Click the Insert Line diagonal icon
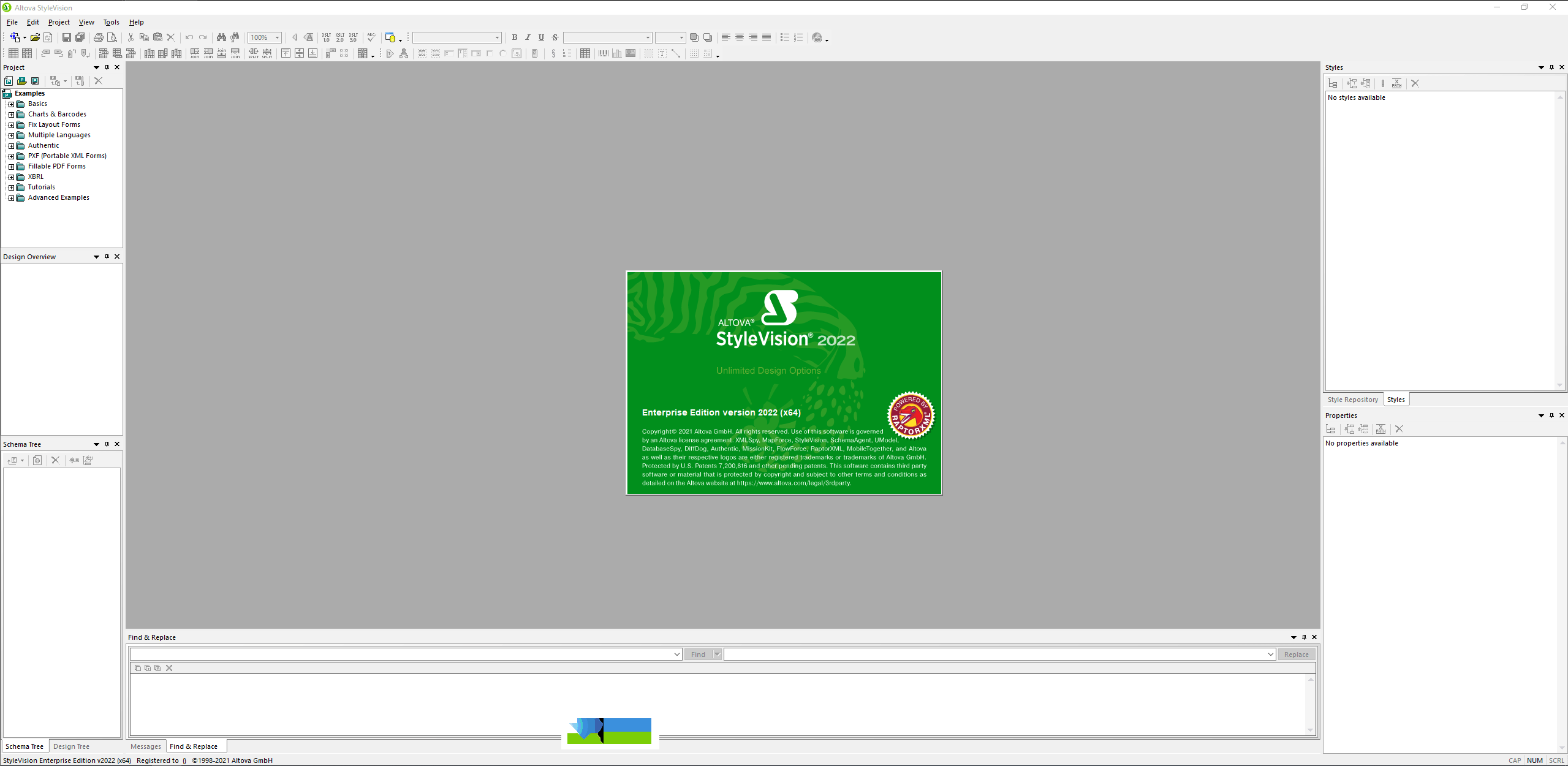The height and width of the screenshot is (766, 1568). point(676,53)
